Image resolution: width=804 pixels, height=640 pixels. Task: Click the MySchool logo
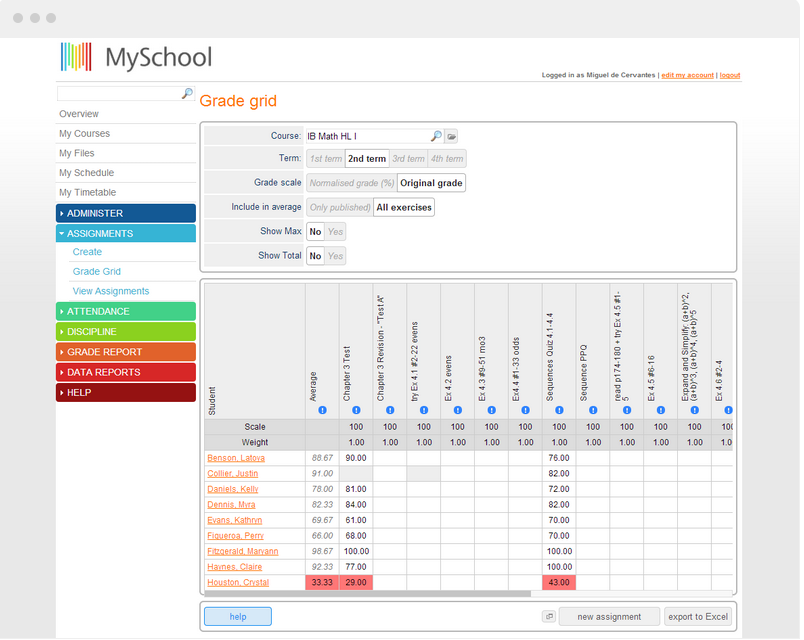pos(136,57)
